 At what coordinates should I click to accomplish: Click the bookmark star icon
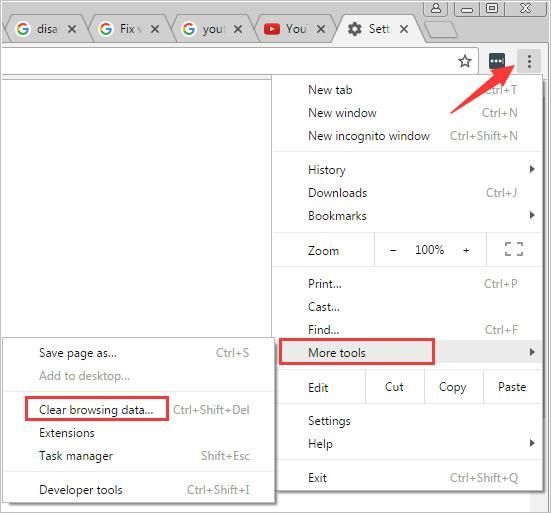pos(465,61)
